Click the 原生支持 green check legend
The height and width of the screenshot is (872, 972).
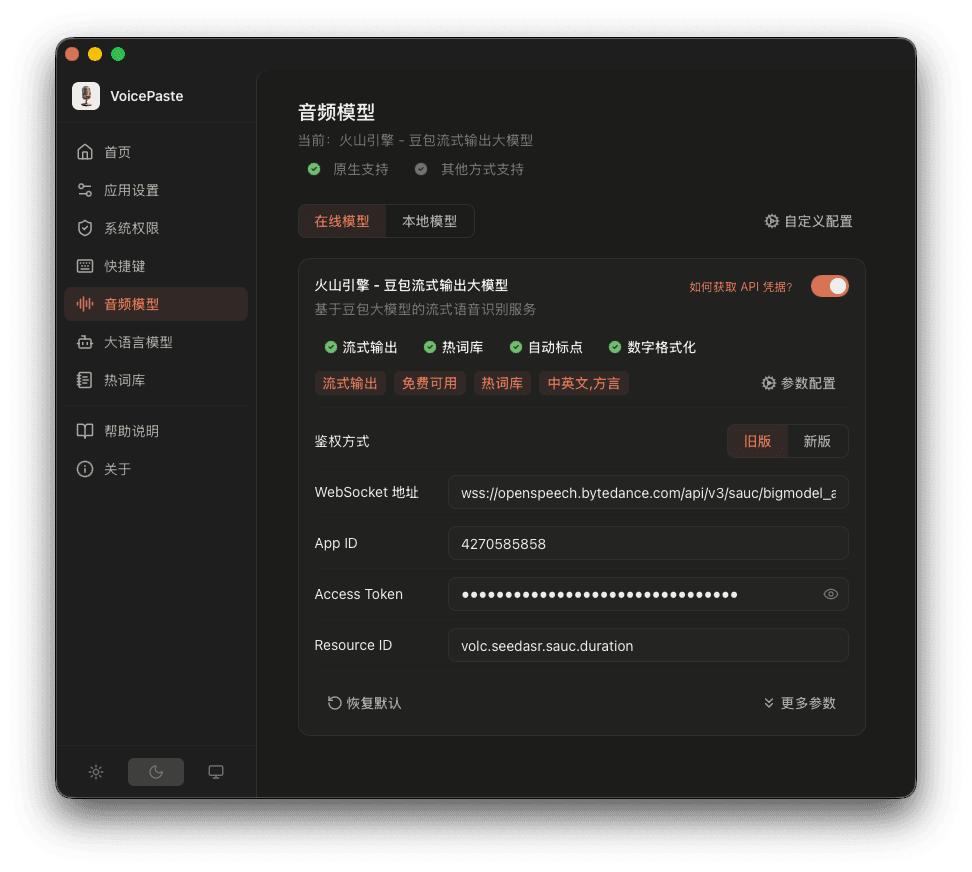click(x=348, y=169)
